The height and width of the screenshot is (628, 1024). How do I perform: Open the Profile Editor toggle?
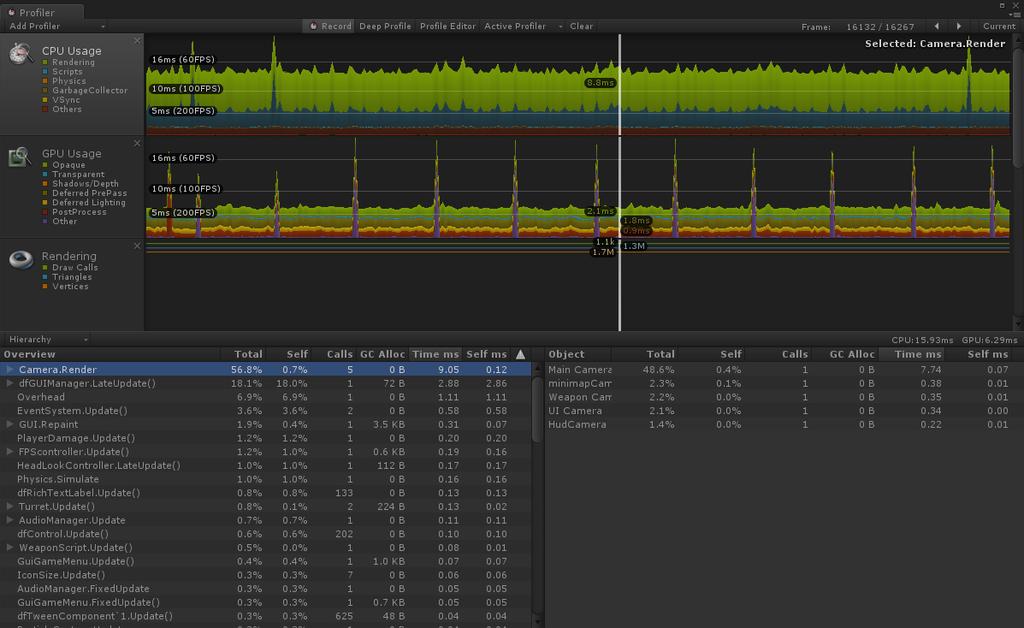[x=447, y=26]
